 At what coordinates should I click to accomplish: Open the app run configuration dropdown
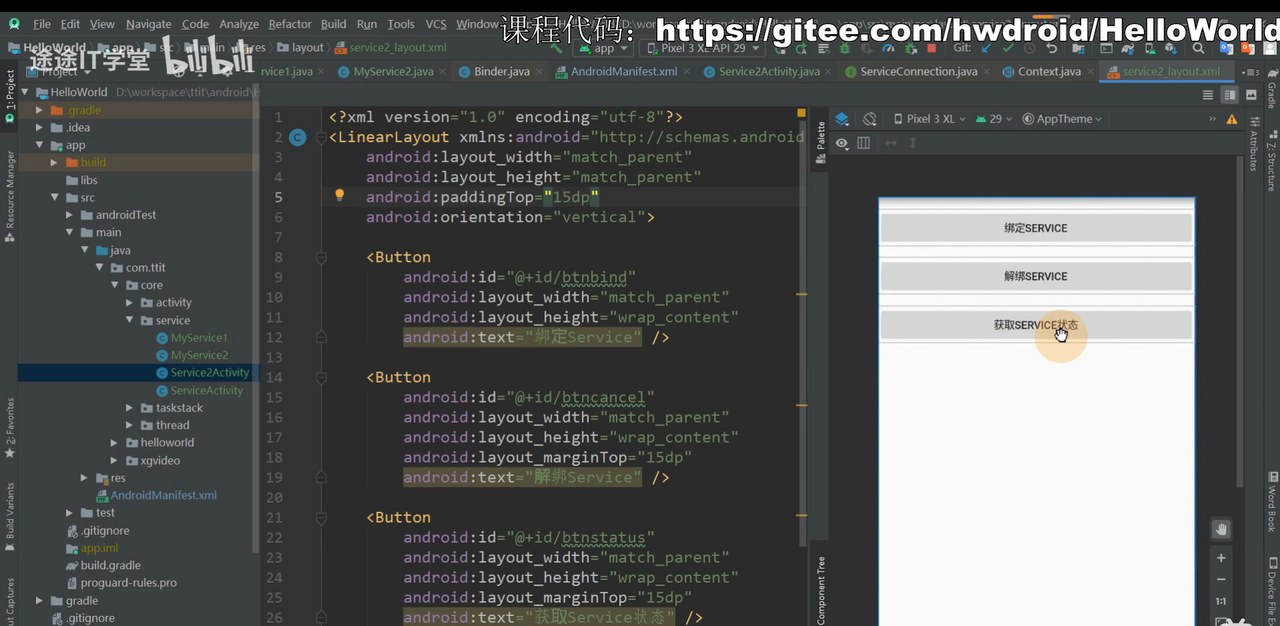point(603,48)
